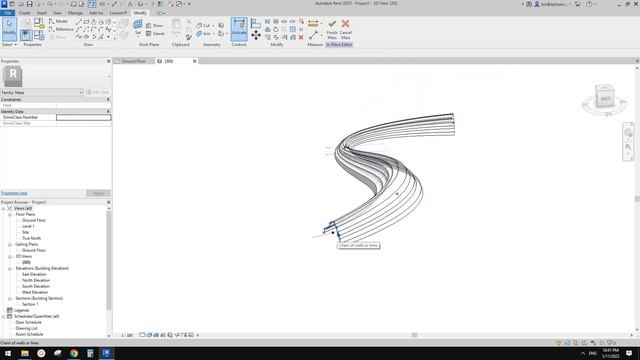The image size is (640, 360).
Task: Switch to the Ground Floor view tab
Action: point(134,61)
